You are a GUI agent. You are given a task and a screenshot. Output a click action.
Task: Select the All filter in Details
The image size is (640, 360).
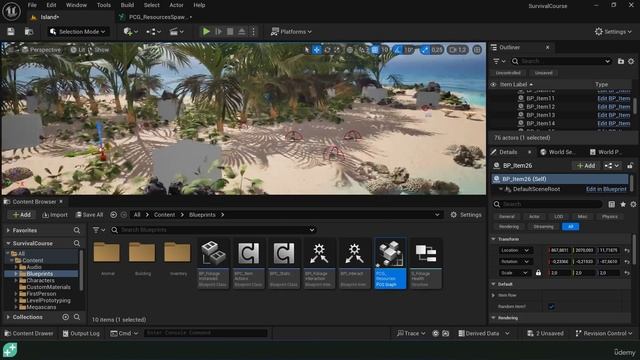click(570, 227)
